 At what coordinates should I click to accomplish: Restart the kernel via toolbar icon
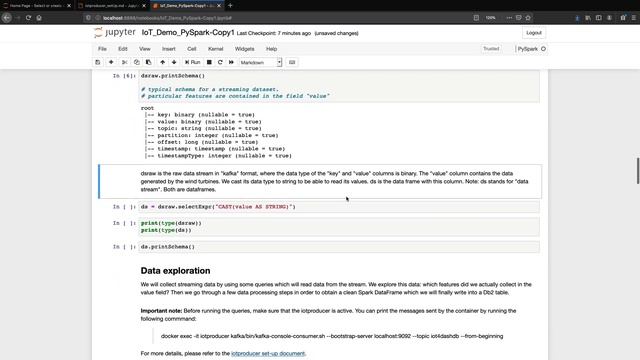pos(220,62)
